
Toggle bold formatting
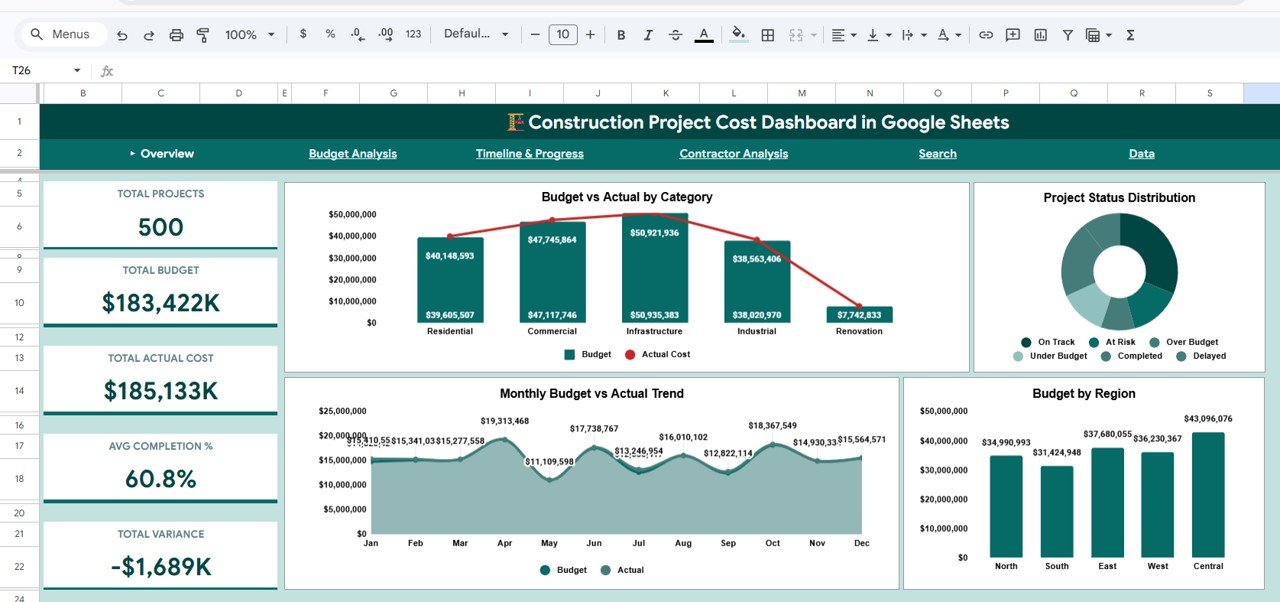pyautogui.click(x=620, y=34)
